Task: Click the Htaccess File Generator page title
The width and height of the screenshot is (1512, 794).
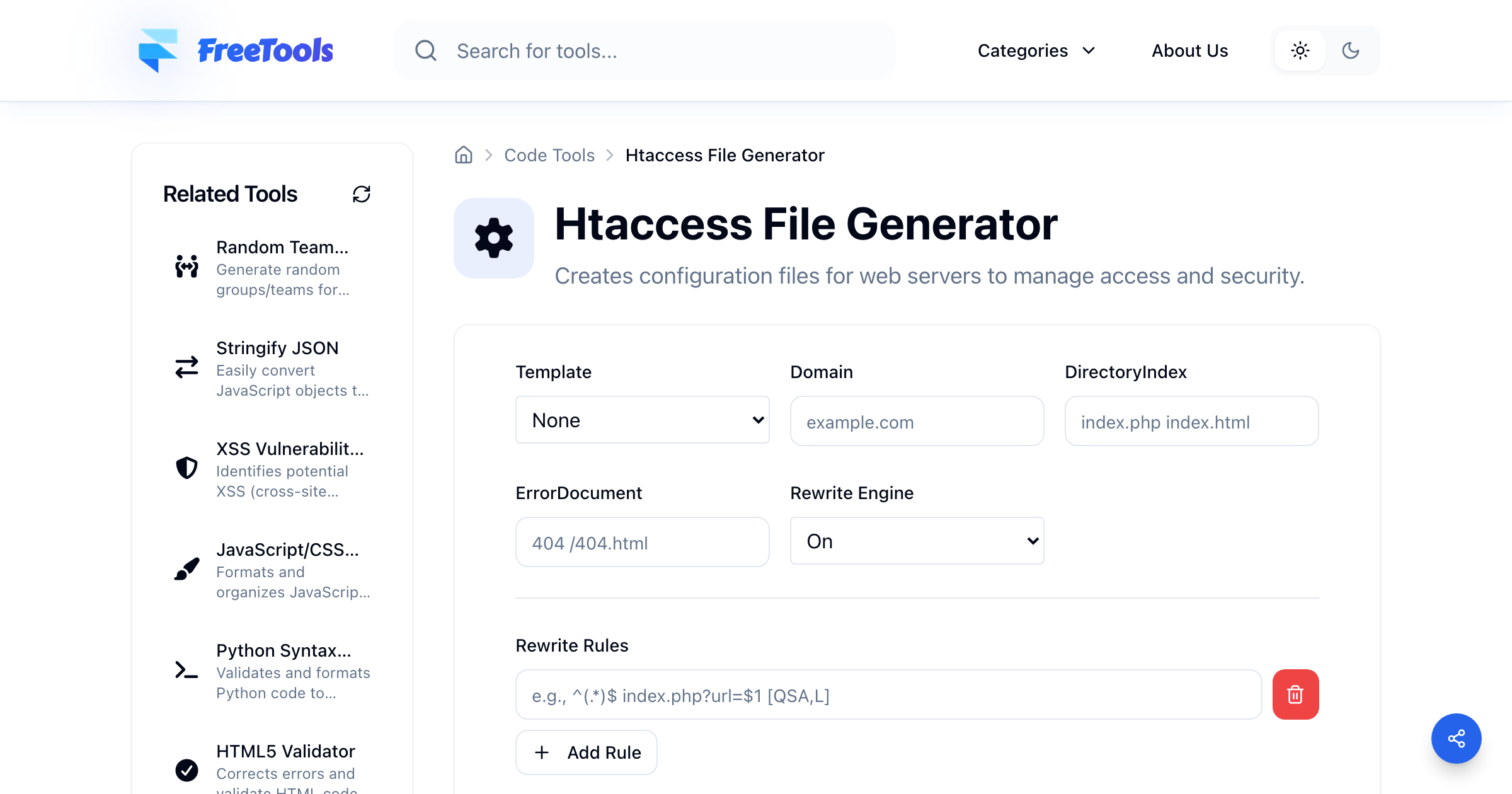Action: pyautogui.click(x=806, y=224)
